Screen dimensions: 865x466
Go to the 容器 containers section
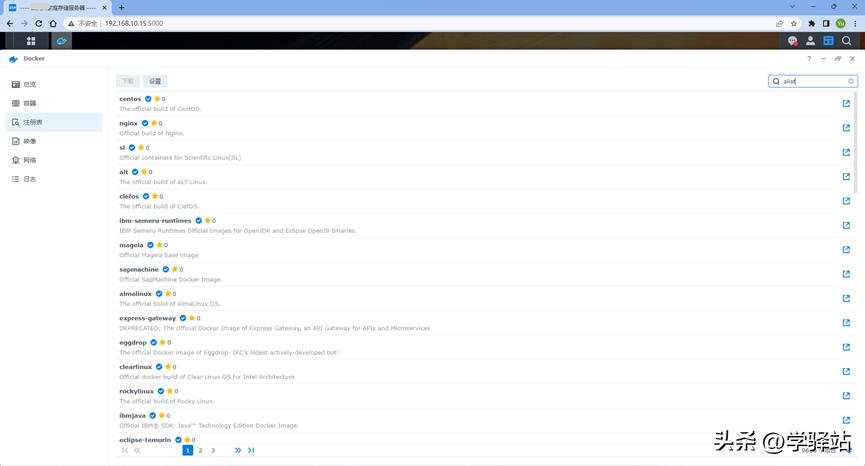(30, 103)
